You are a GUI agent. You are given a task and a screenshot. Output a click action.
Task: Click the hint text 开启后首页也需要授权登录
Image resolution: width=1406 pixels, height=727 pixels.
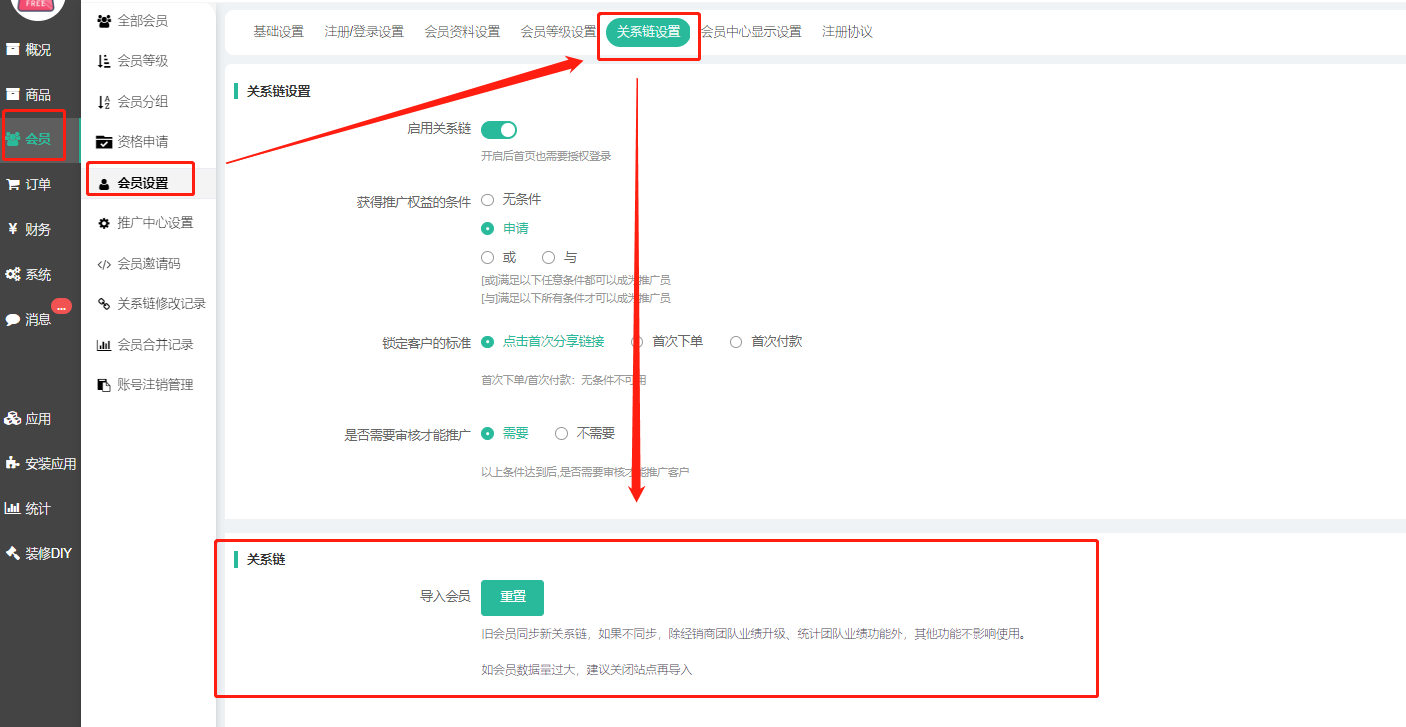coord(546,156)
